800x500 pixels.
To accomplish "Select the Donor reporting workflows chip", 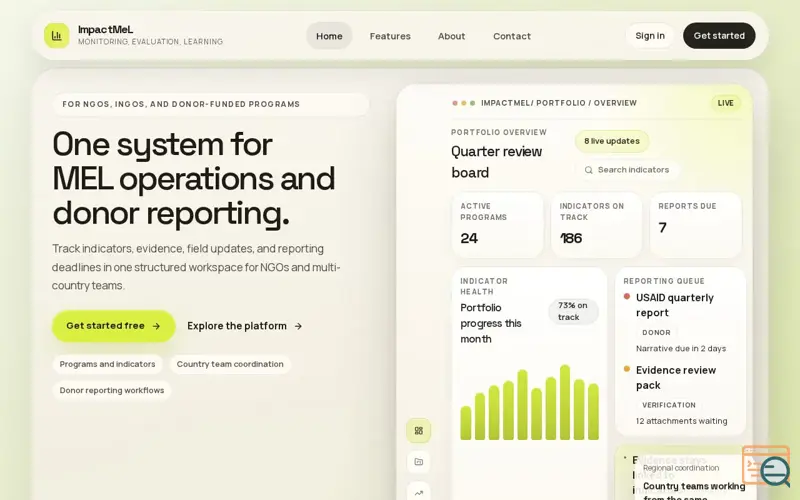I will [x=112, y=390].
